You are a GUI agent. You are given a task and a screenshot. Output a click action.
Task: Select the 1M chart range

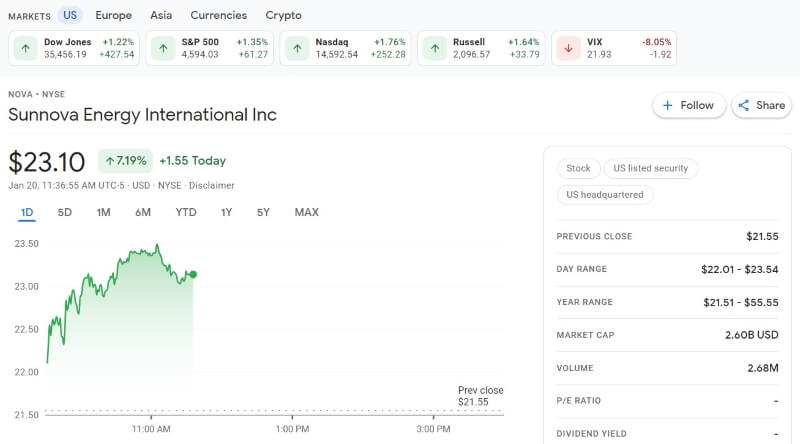click(104, 212)
